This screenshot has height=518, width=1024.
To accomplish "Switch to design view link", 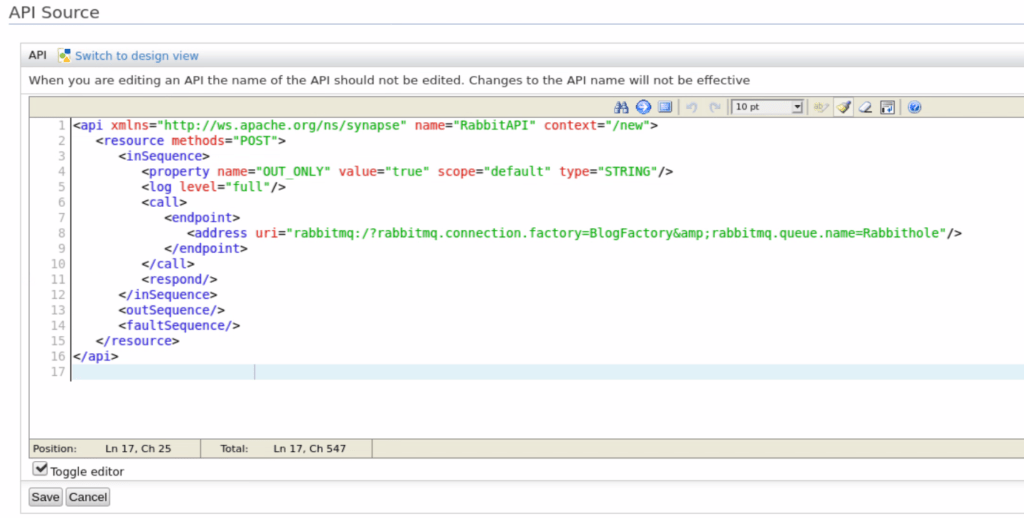I will click(x=136, y=56).
